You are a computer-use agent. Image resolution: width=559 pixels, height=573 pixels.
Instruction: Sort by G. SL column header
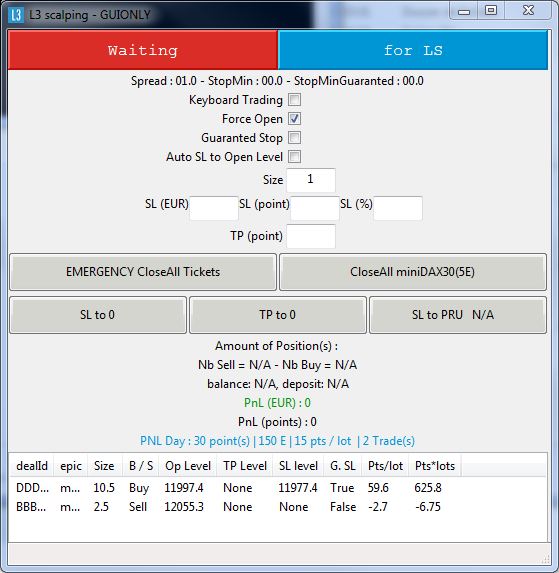pyautogui.click(x=343, y=466)
